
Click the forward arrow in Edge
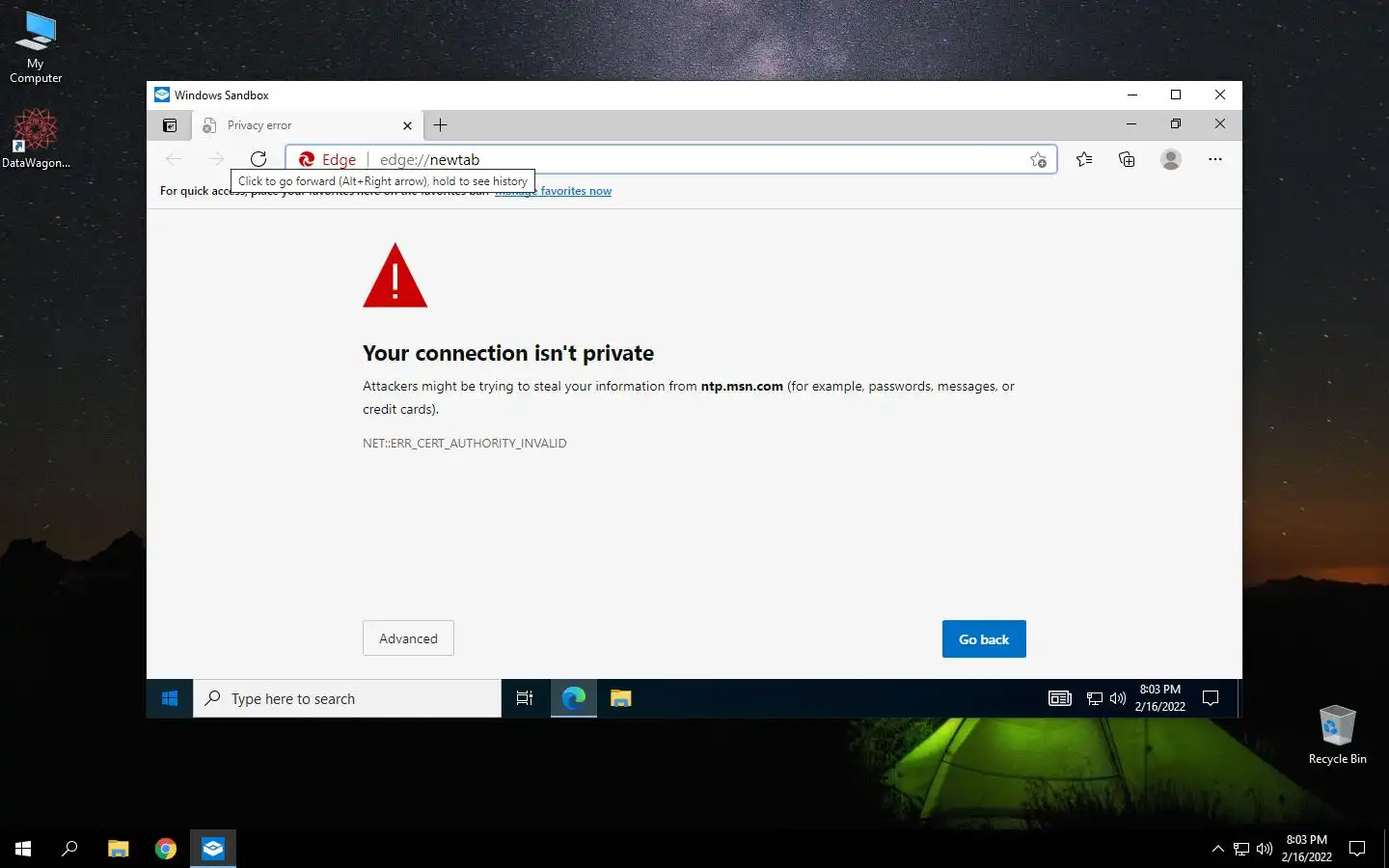tap(216, 159)
